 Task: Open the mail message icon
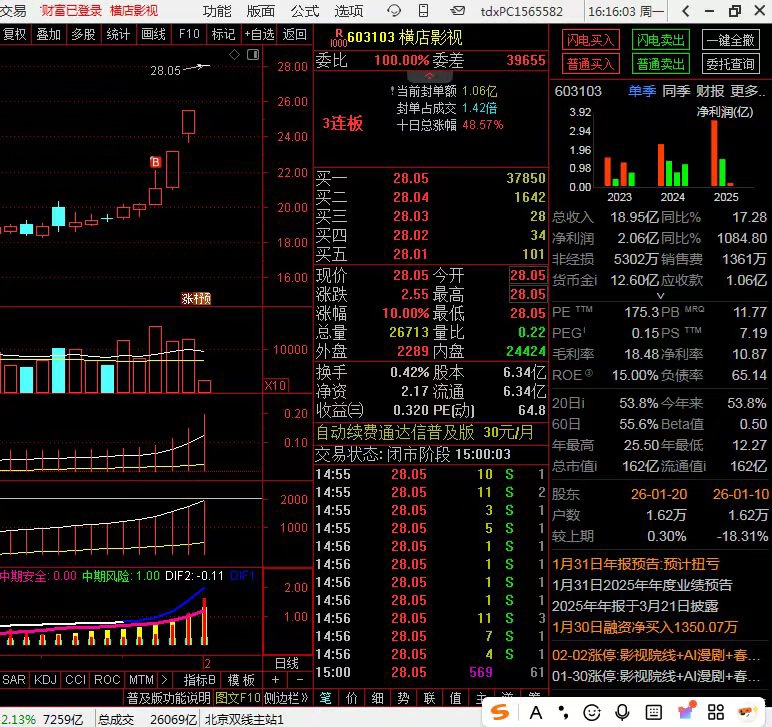pos(457,10)
